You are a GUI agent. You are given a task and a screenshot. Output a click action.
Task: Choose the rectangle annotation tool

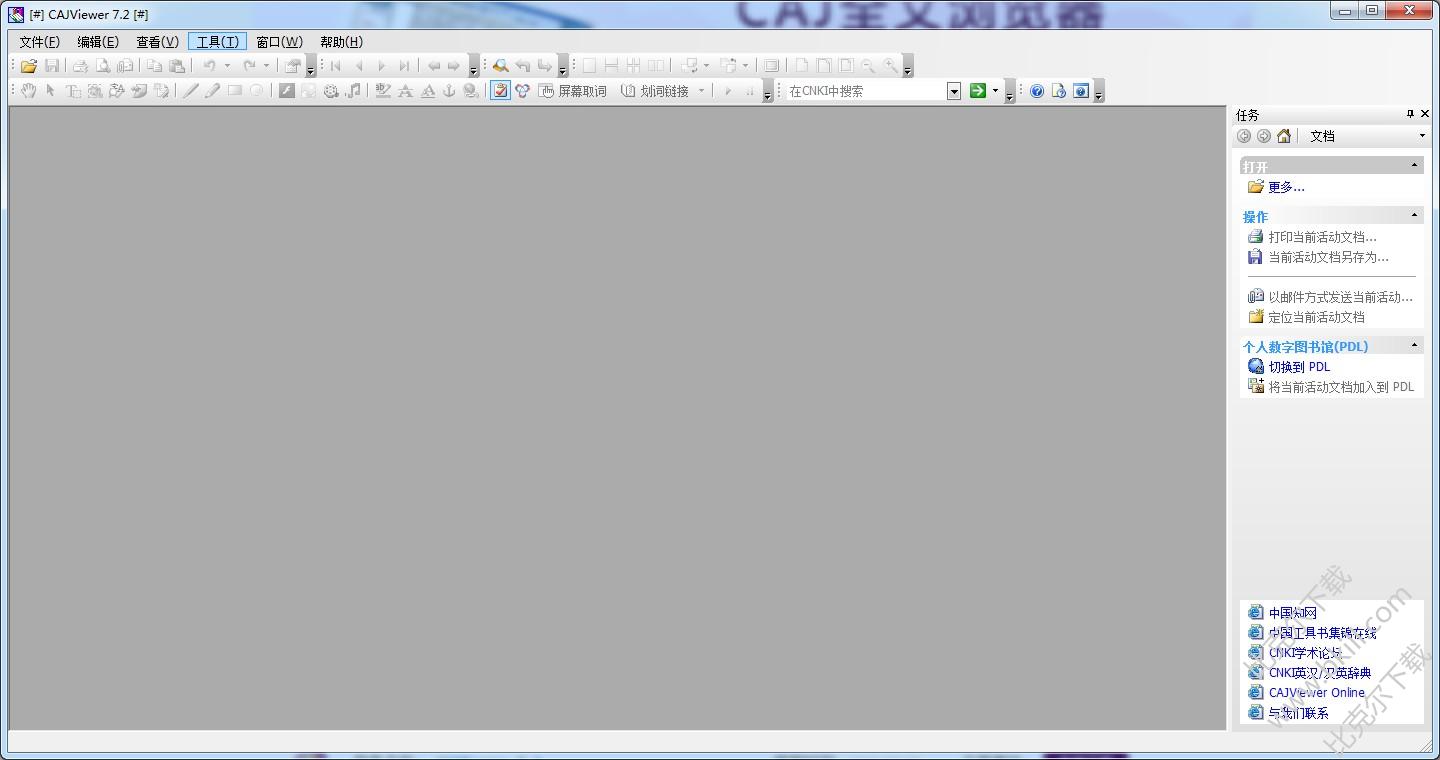[x=235, y=91]
